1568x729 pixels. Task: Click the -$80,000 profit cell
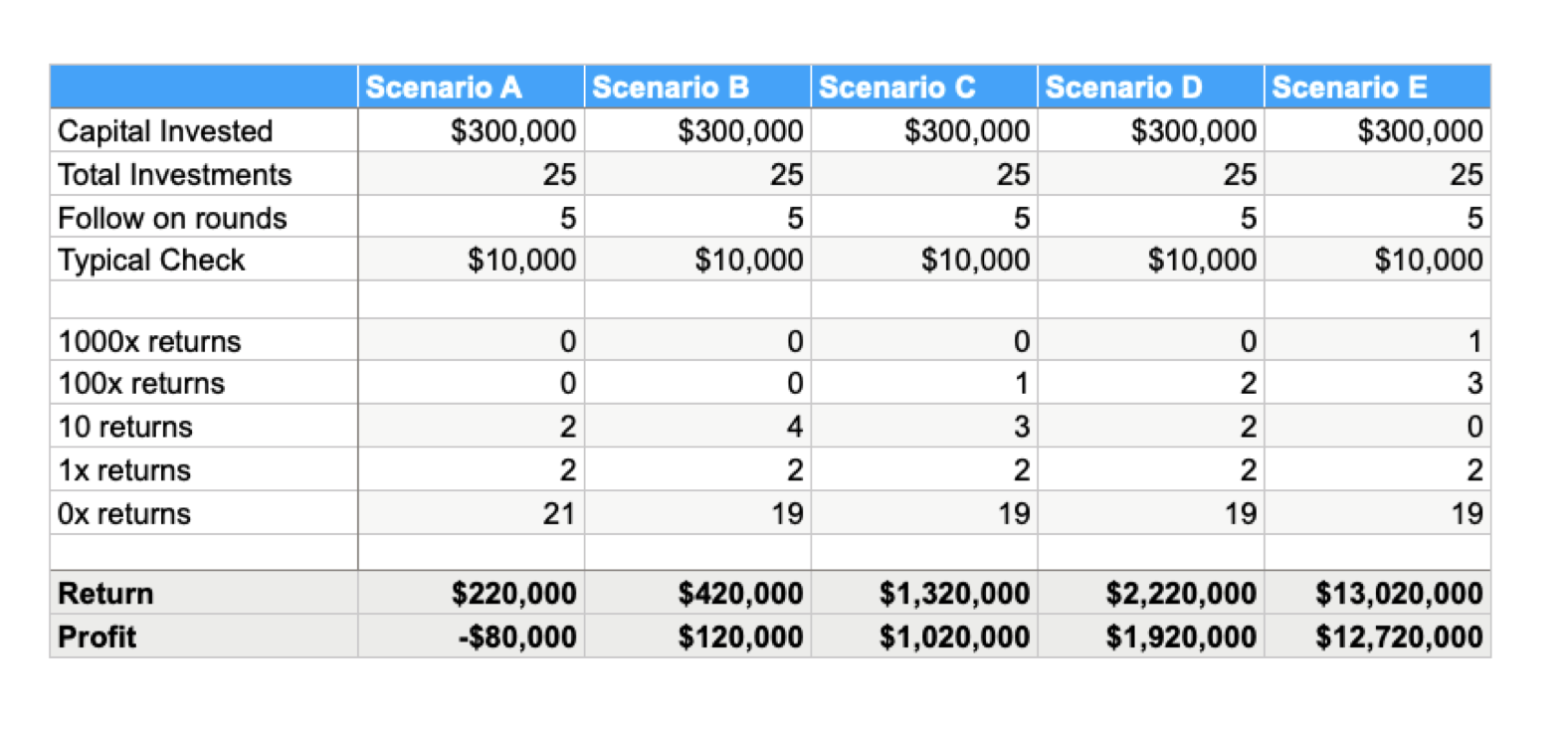[x=517, y=637]
